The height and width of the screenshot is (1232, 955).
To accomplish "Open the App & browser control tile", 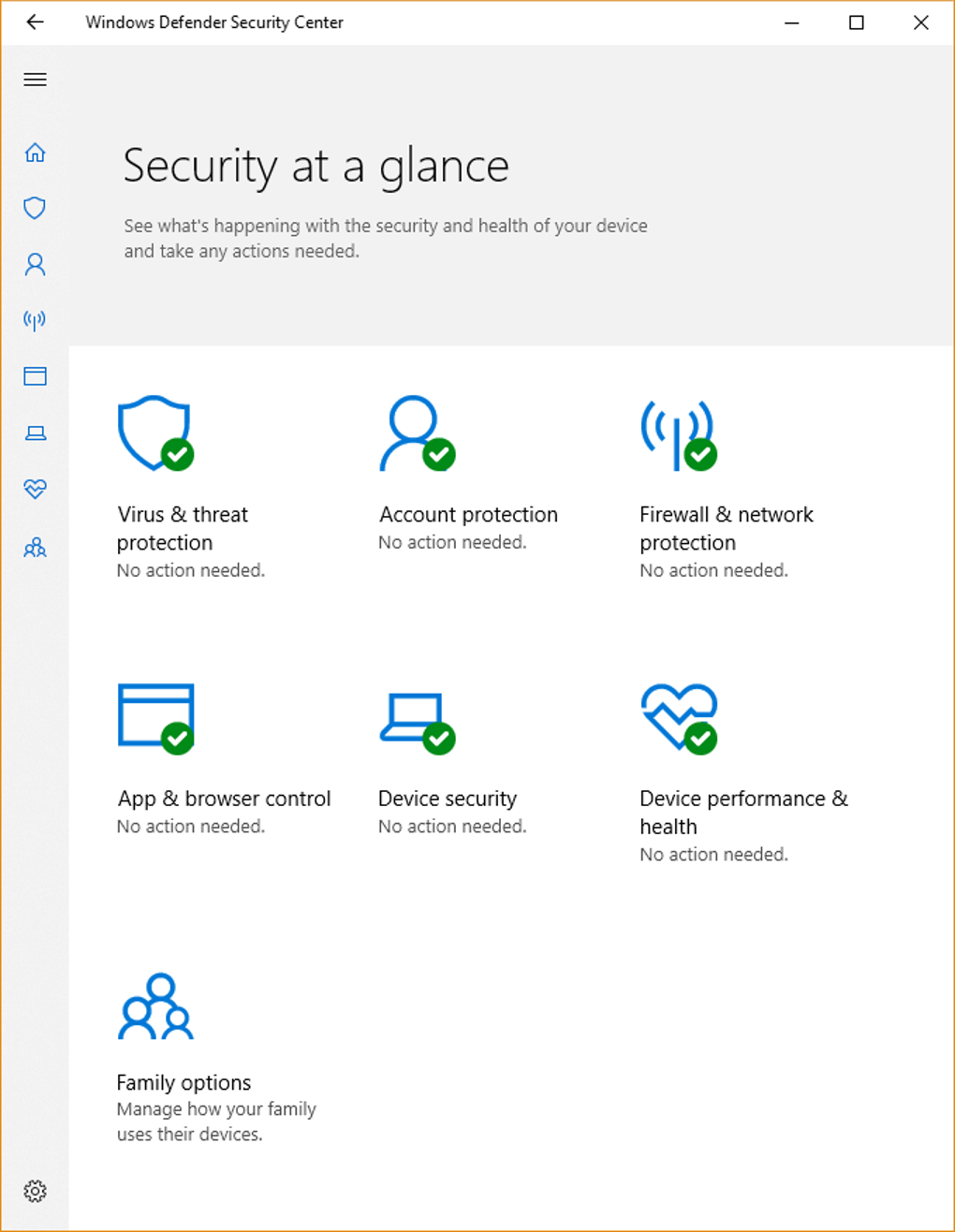I will 224,798.
